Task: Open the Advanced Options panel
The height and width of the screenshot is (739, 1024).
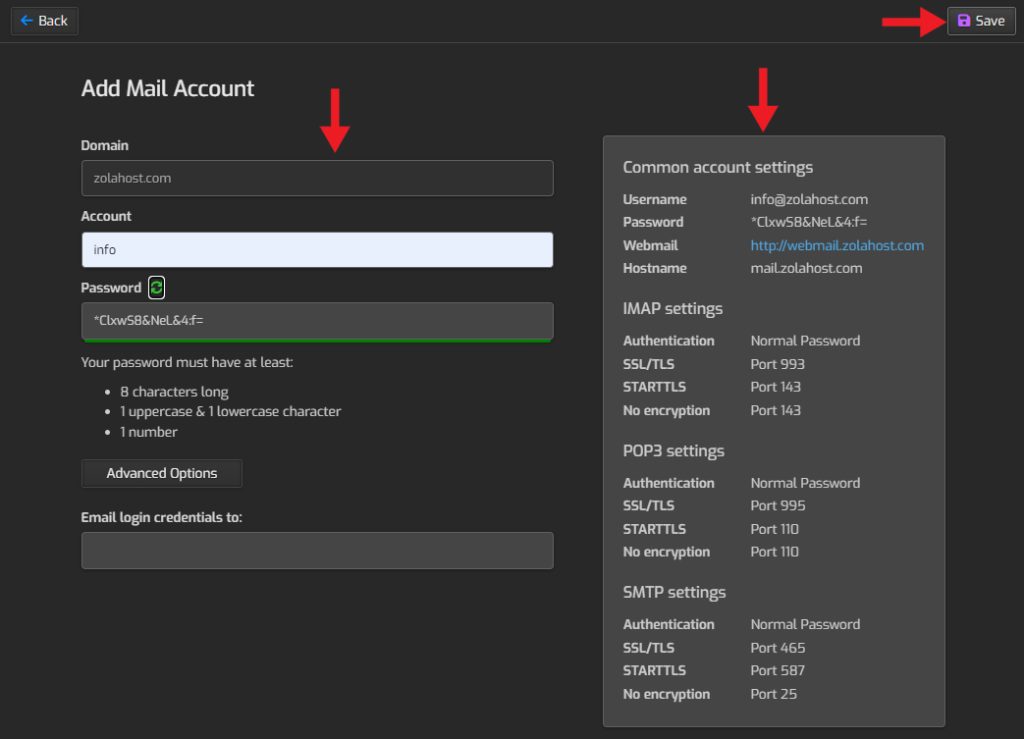Action: (x=161, y=473)
